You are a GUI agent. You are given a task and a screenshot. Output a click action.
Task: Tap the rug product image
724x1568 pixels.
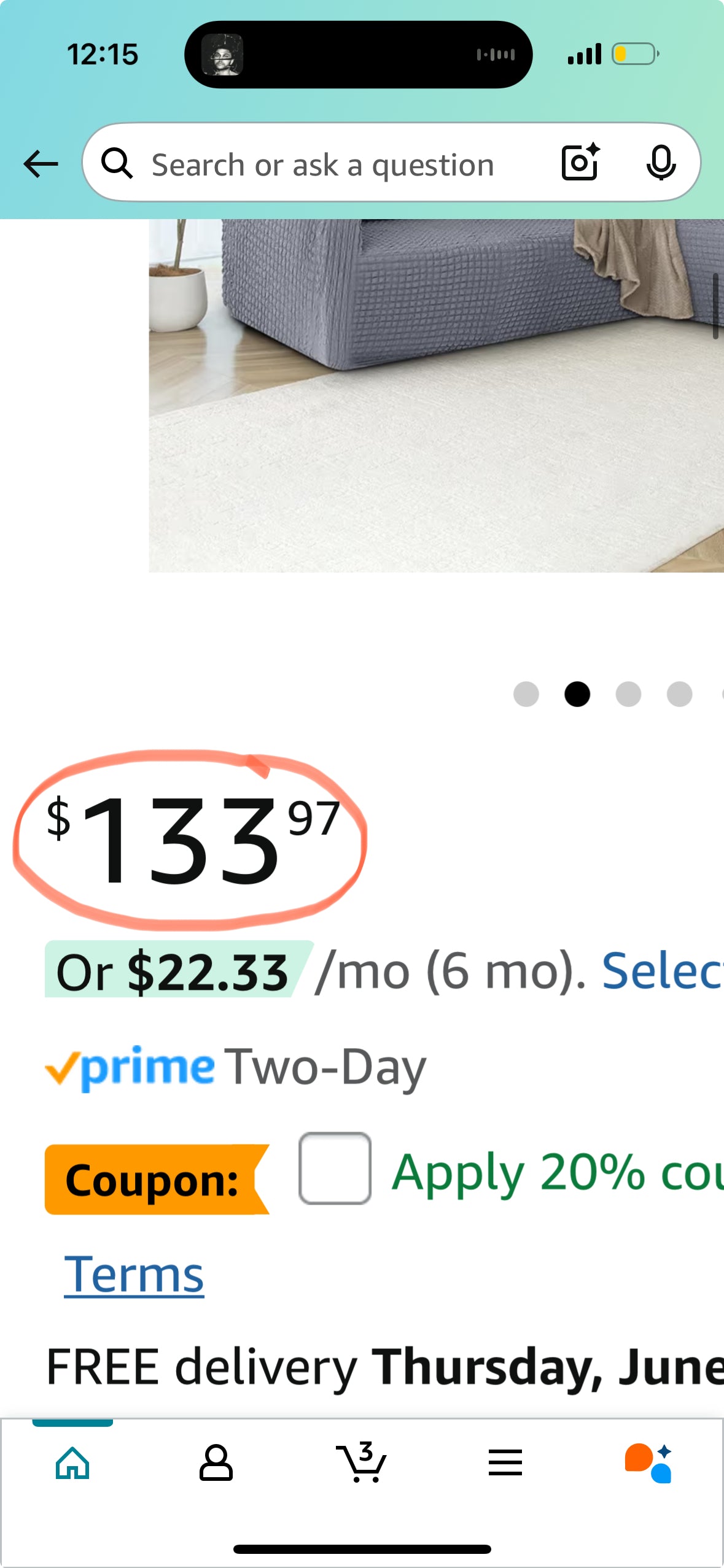click(x=436, y=396)
